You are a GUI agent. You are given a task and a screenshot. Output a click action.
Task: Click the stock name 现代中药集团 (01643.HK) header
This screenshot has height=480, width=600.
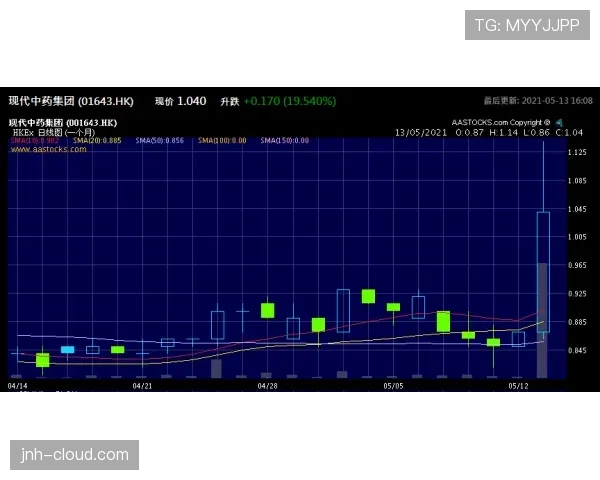pos(71,101)
